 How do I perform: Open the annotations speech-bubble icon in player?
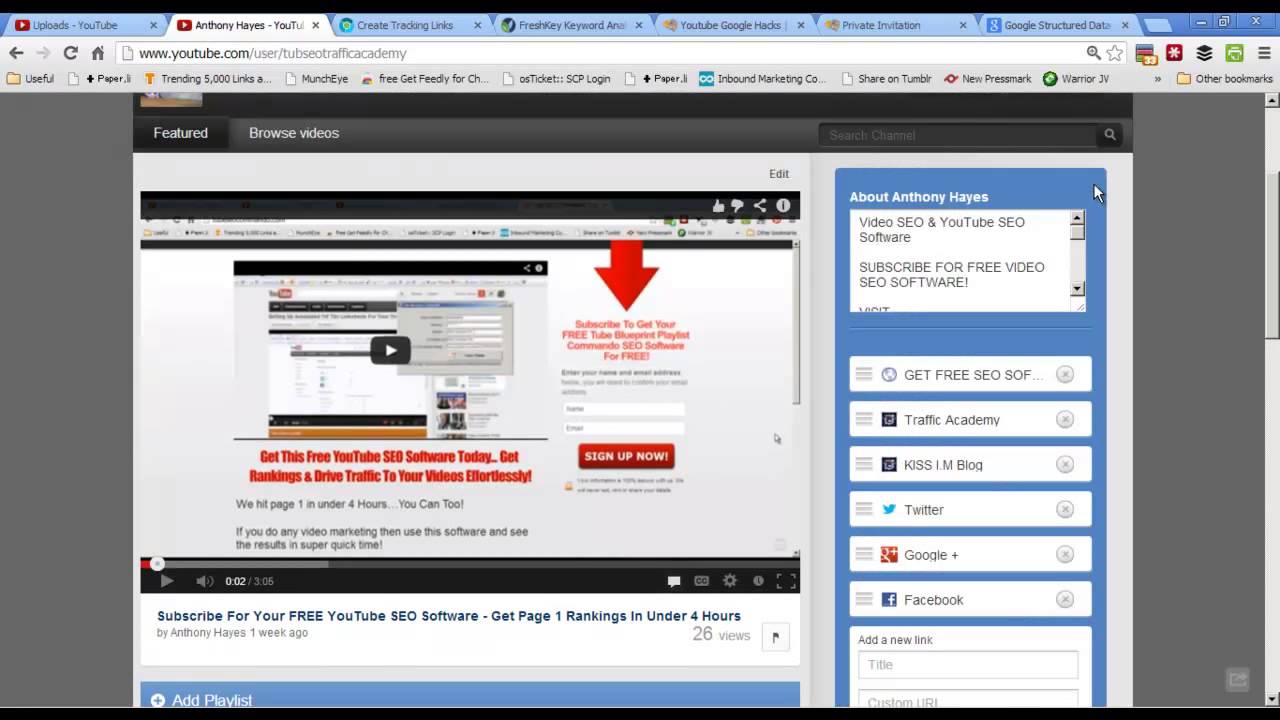674,581
